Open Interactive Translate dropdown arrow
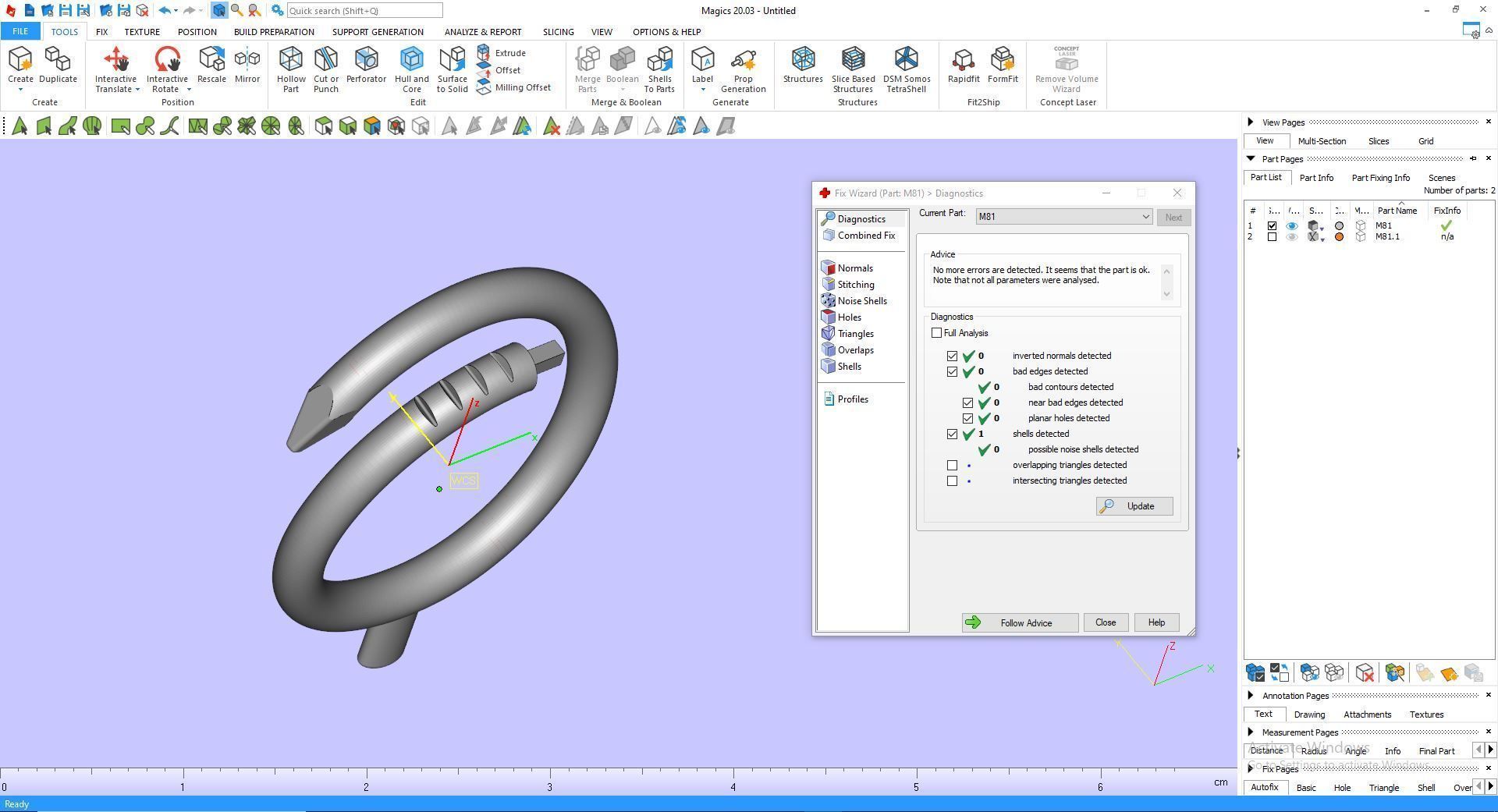1498x812 pixels. [x=137, y=90]
